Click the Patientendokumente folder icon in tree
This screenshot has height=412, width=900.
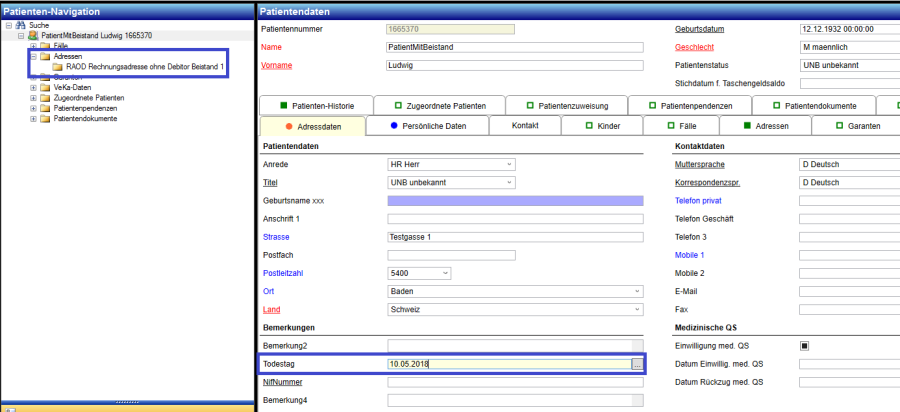(x=45, y=119)
